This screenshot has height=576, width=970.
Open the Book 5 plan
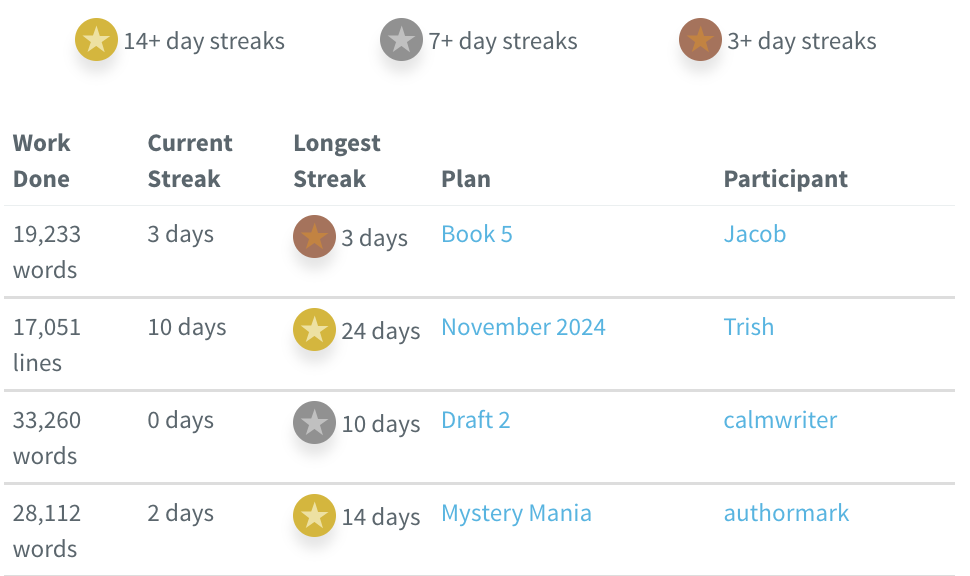[476, 233]
